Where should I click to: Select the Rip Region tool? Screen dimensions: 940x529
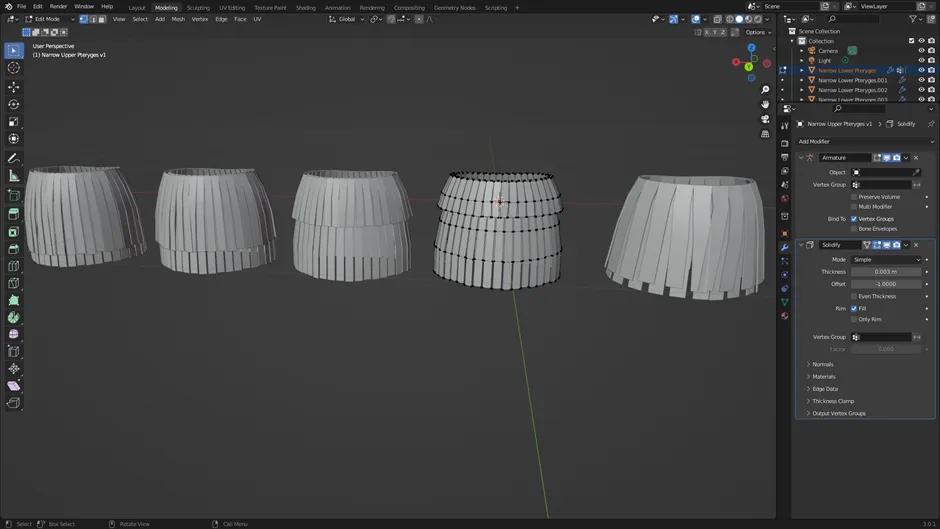(13, 403)
